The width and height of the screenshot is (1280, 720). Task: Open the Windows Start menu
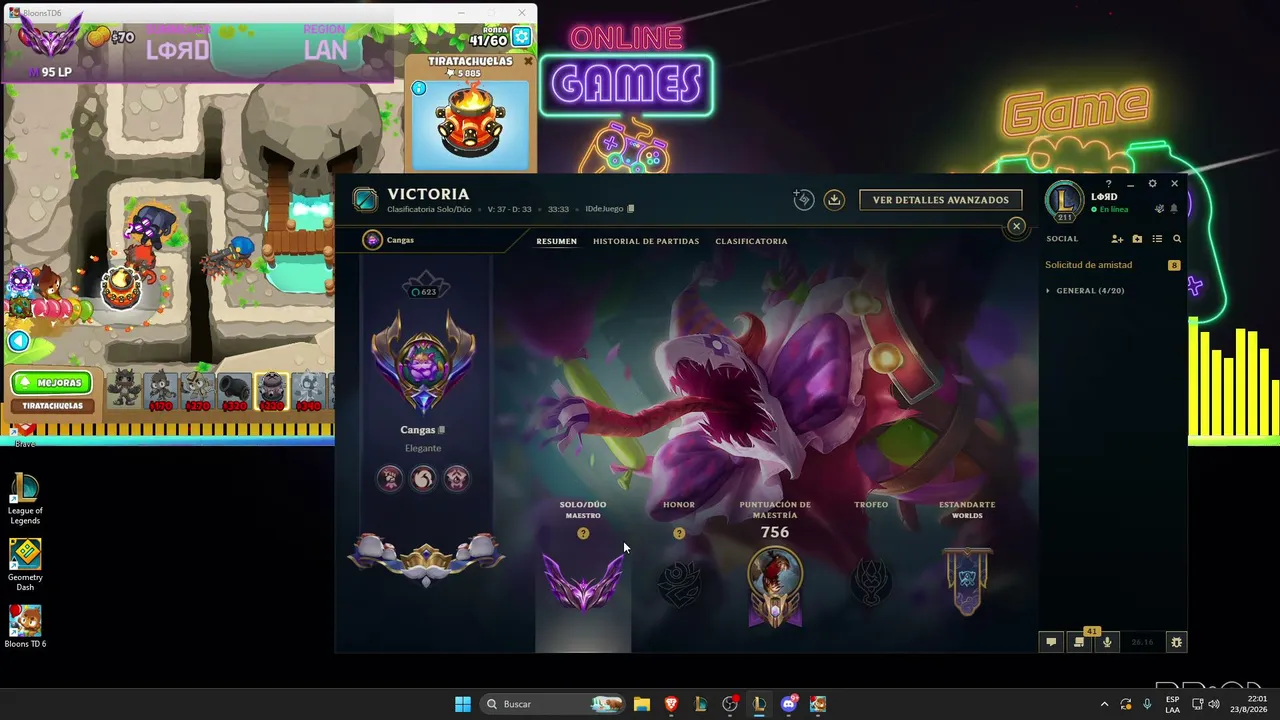click(x=463, y=704)
